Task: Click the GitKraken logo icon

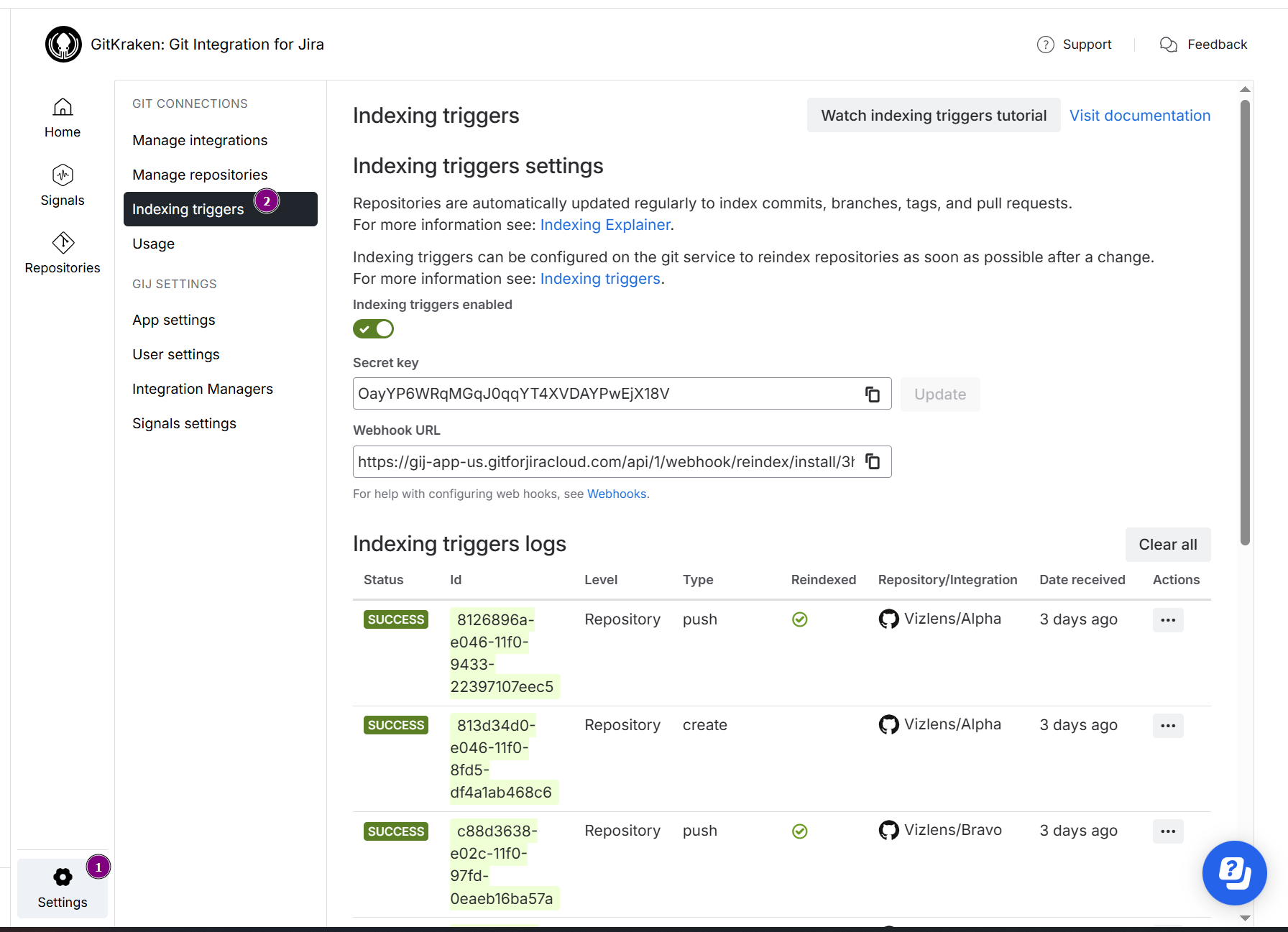Action: [x=63, y=45]
